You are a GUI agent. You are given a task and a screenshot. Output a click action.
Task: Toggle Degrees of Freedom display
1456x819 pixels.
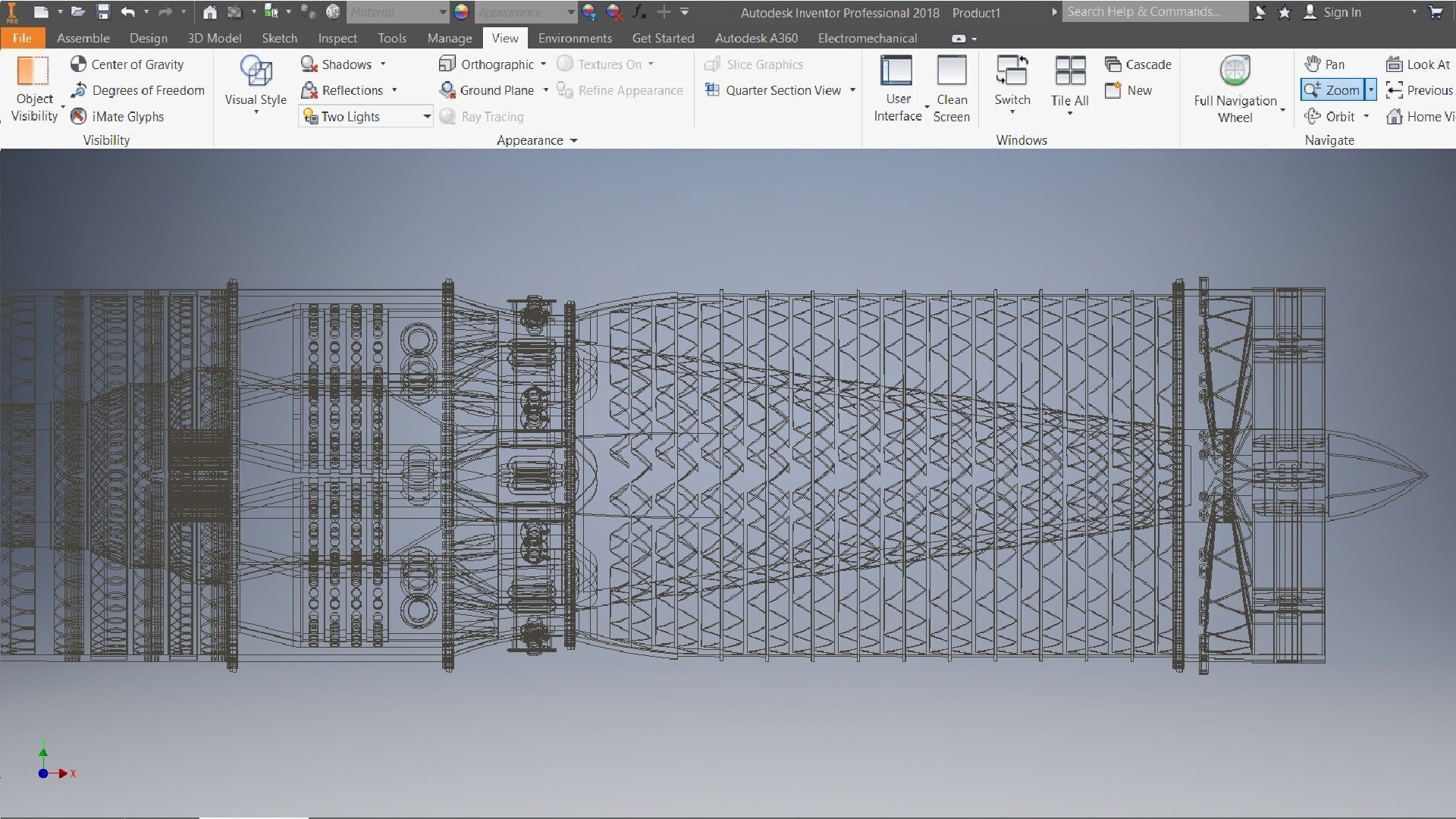click(x=137, y=90)
